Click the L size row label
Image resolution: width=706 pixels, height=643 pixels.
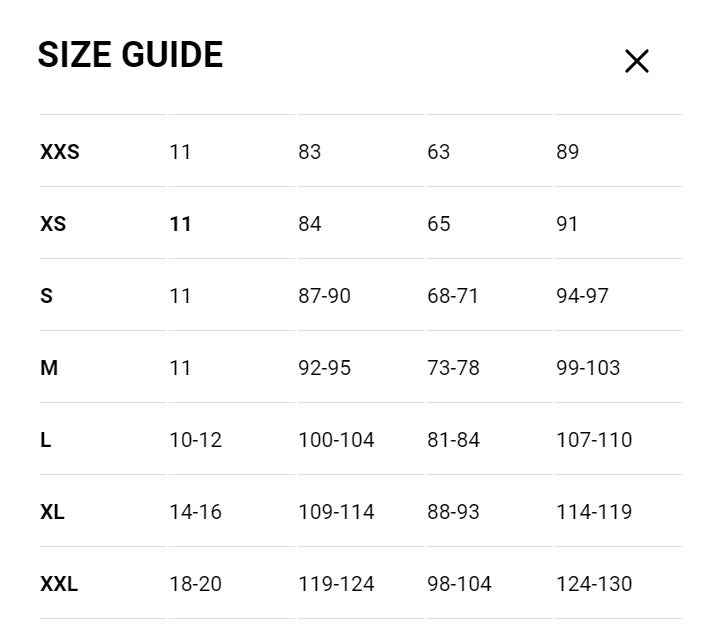click(46, 441)
